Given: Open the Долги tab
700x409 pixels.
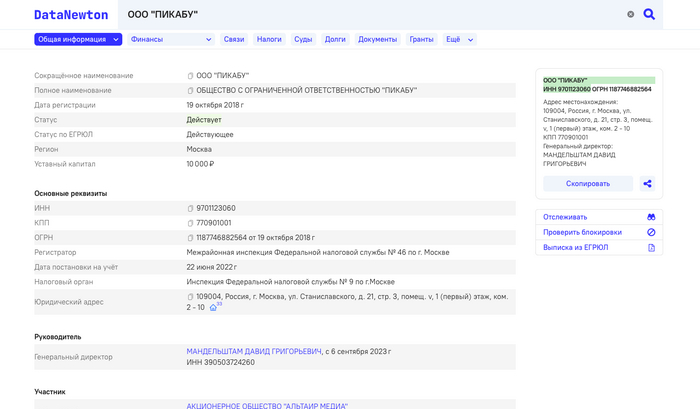Looking at the screenshot, I should [x=335, y=39].
